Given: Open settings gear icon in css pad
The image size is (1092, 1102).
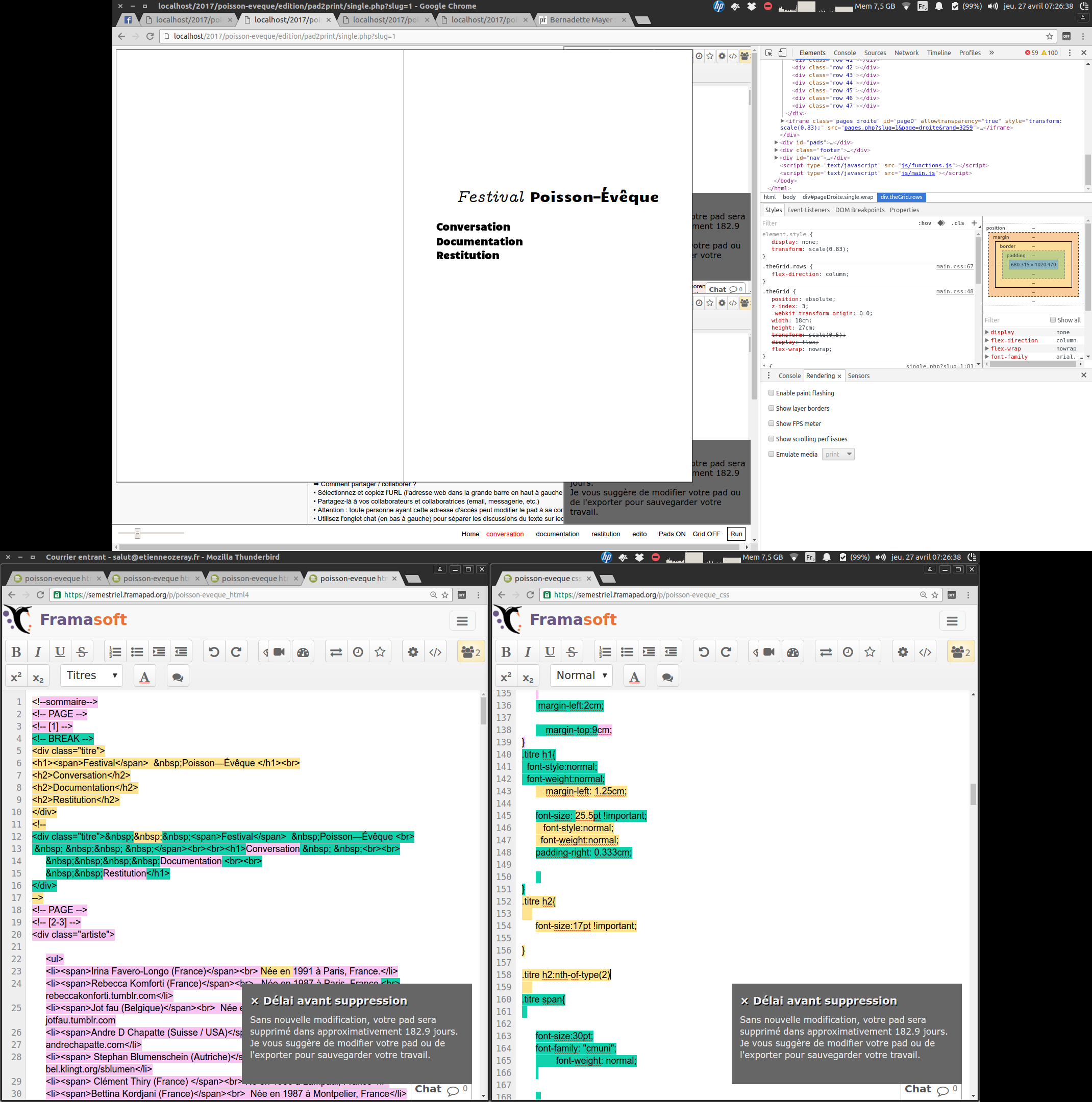Looking at the screenshot, I should tap(903, 652).
